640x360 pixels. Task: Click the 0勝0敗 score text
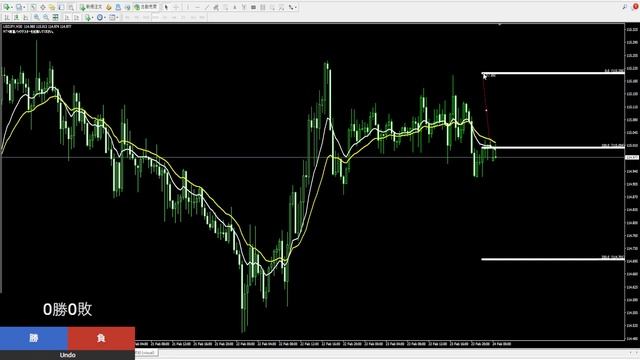(x=67, y=309)
